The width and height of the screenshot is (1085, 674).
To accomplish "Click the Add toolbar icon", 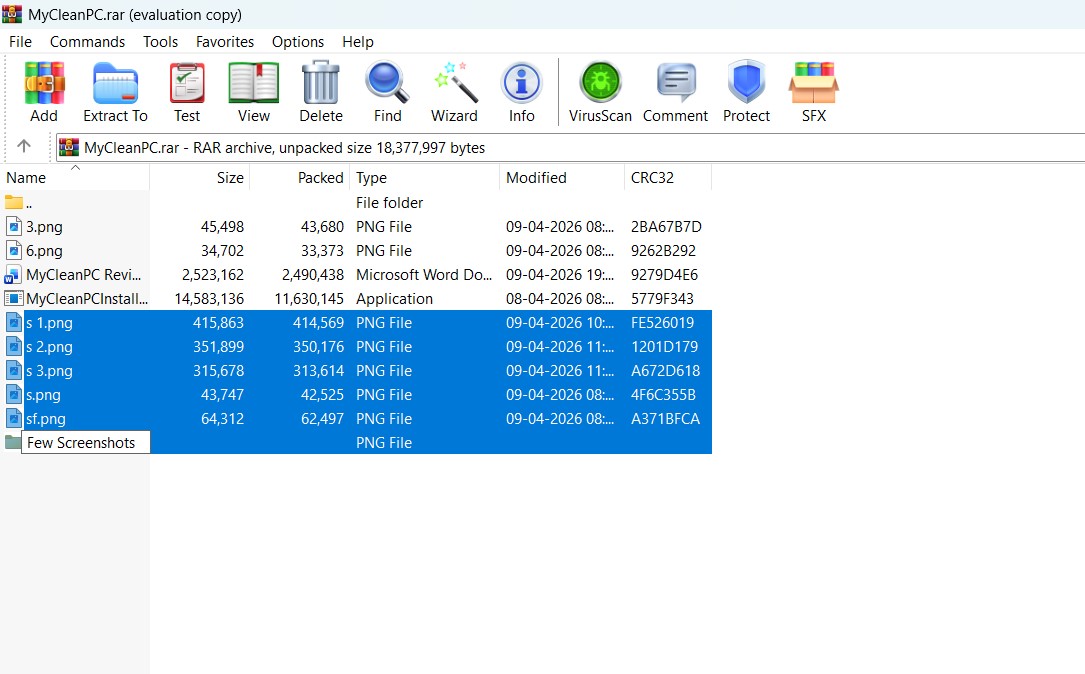I will coord(44,82).
